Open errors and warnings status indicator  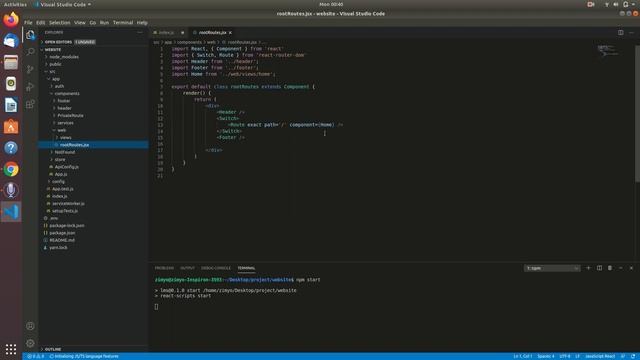click(x=36, y=356)
